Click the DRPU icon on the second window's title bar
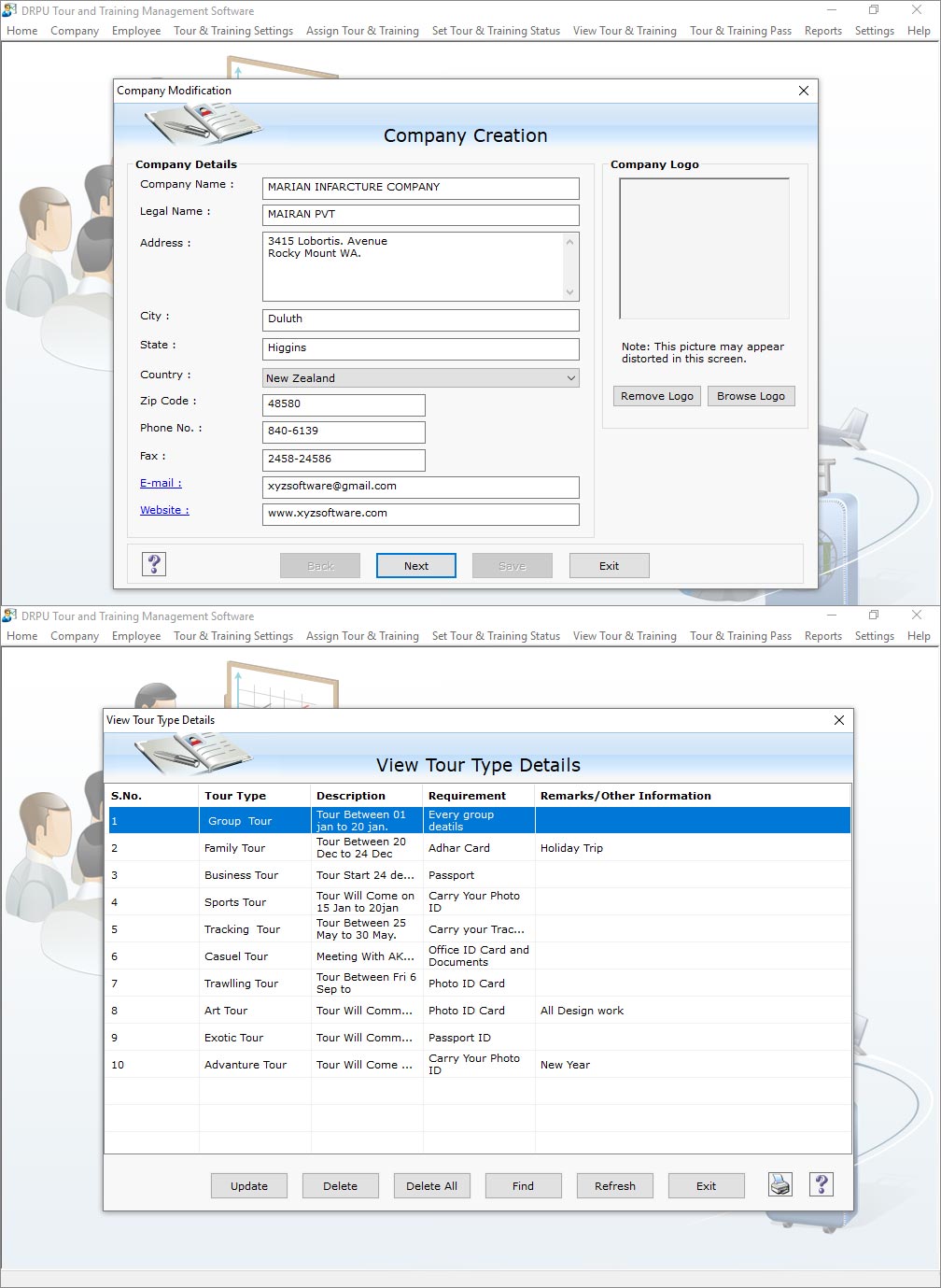 [x=9, y=616]
